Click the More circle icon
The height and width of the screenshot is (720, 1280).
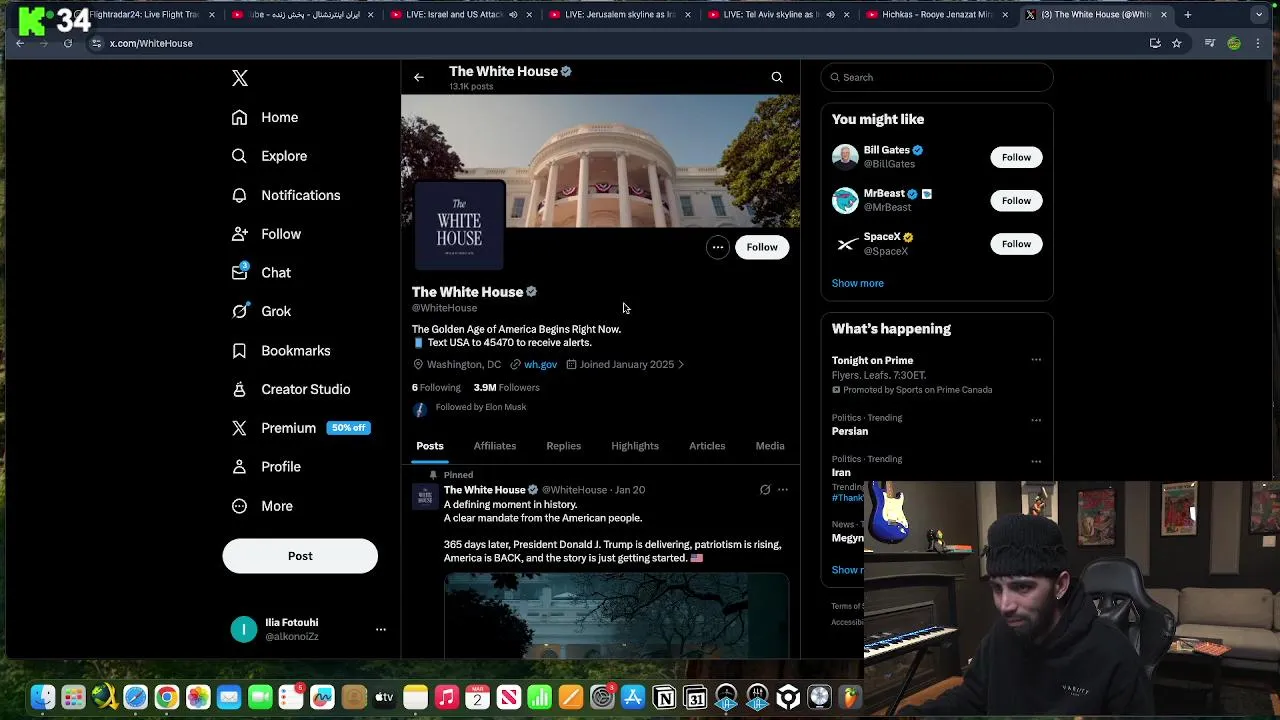click(x=239, y=506)
